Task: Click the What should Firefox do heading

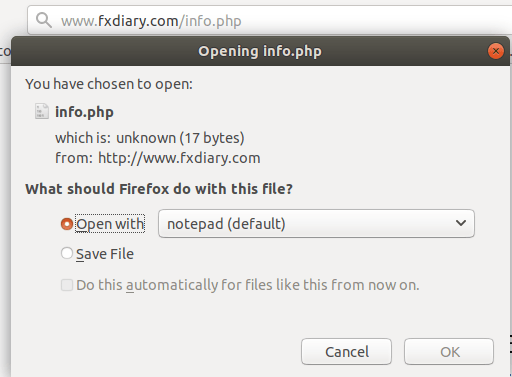Action: 159,189
